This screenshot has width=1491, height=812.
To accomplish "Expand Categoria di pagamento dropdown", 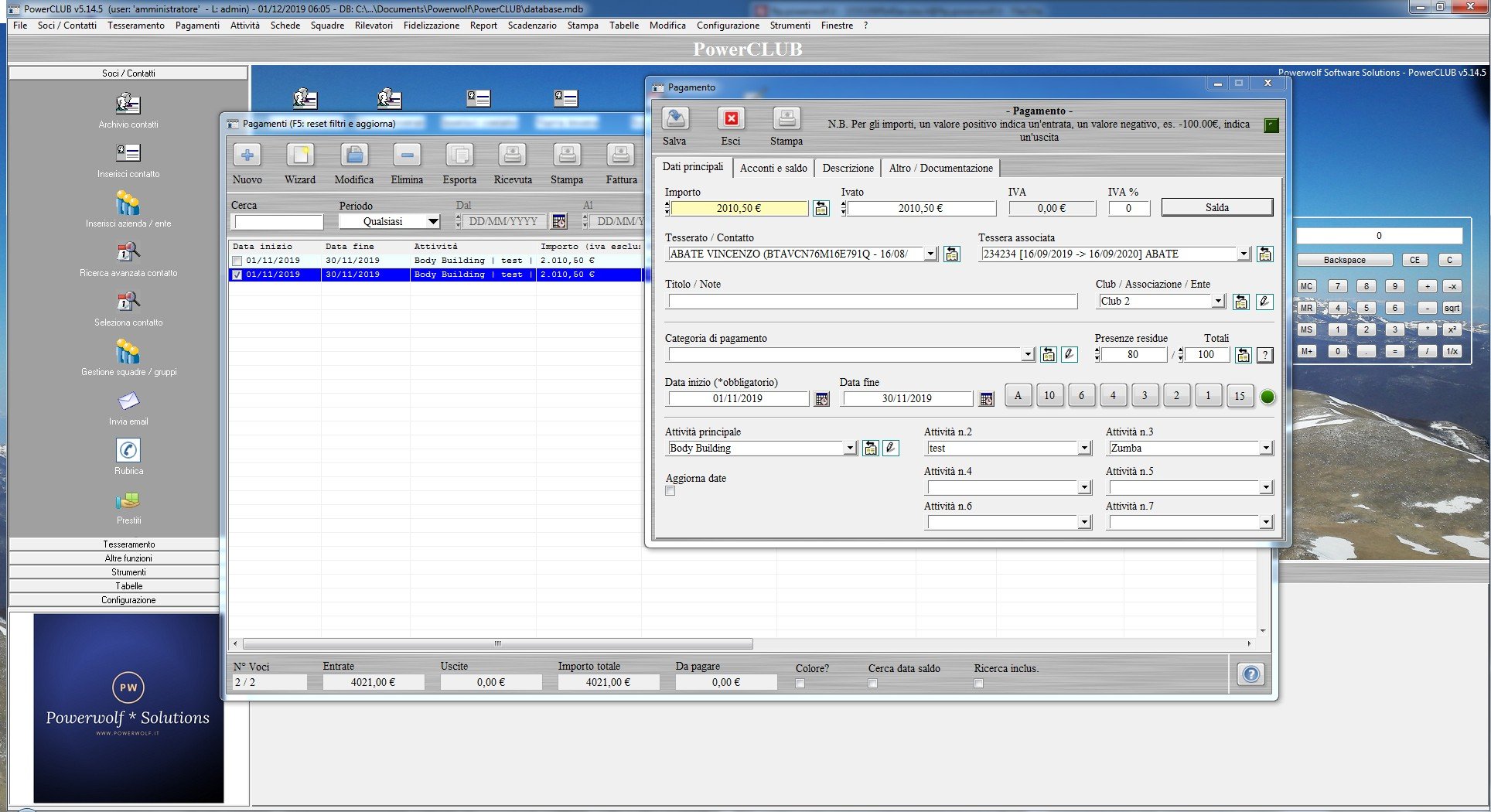I will coord(1028,355).
